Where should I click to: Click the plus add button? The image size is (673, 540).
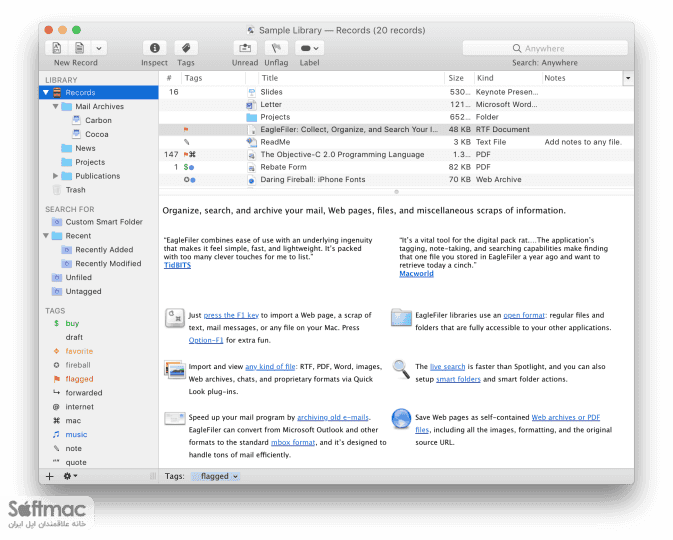click(x=49, y=476)
